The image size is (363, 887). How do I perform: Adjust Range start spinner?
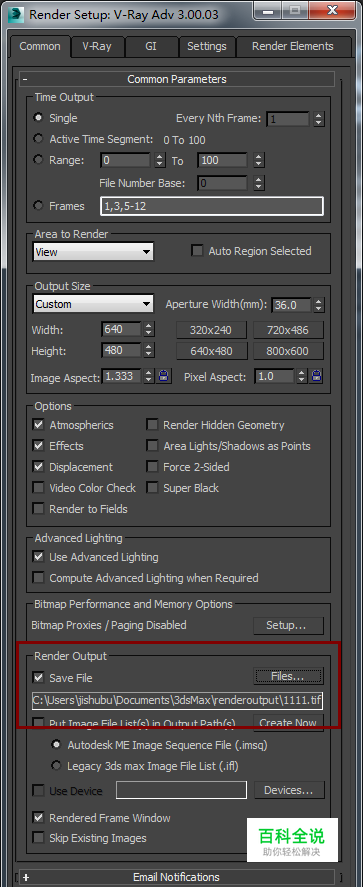[160, 160]
